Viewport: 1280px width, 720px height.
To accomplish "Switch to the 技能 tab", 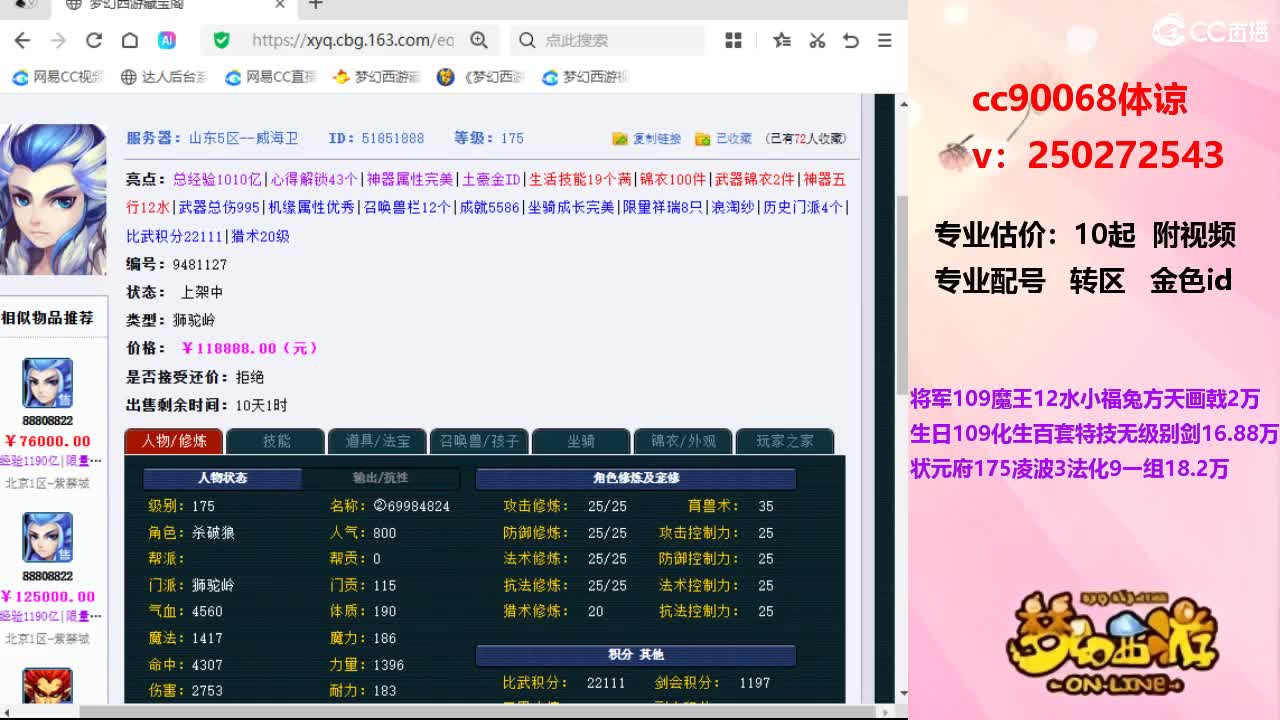I will (x=276, y=441).
